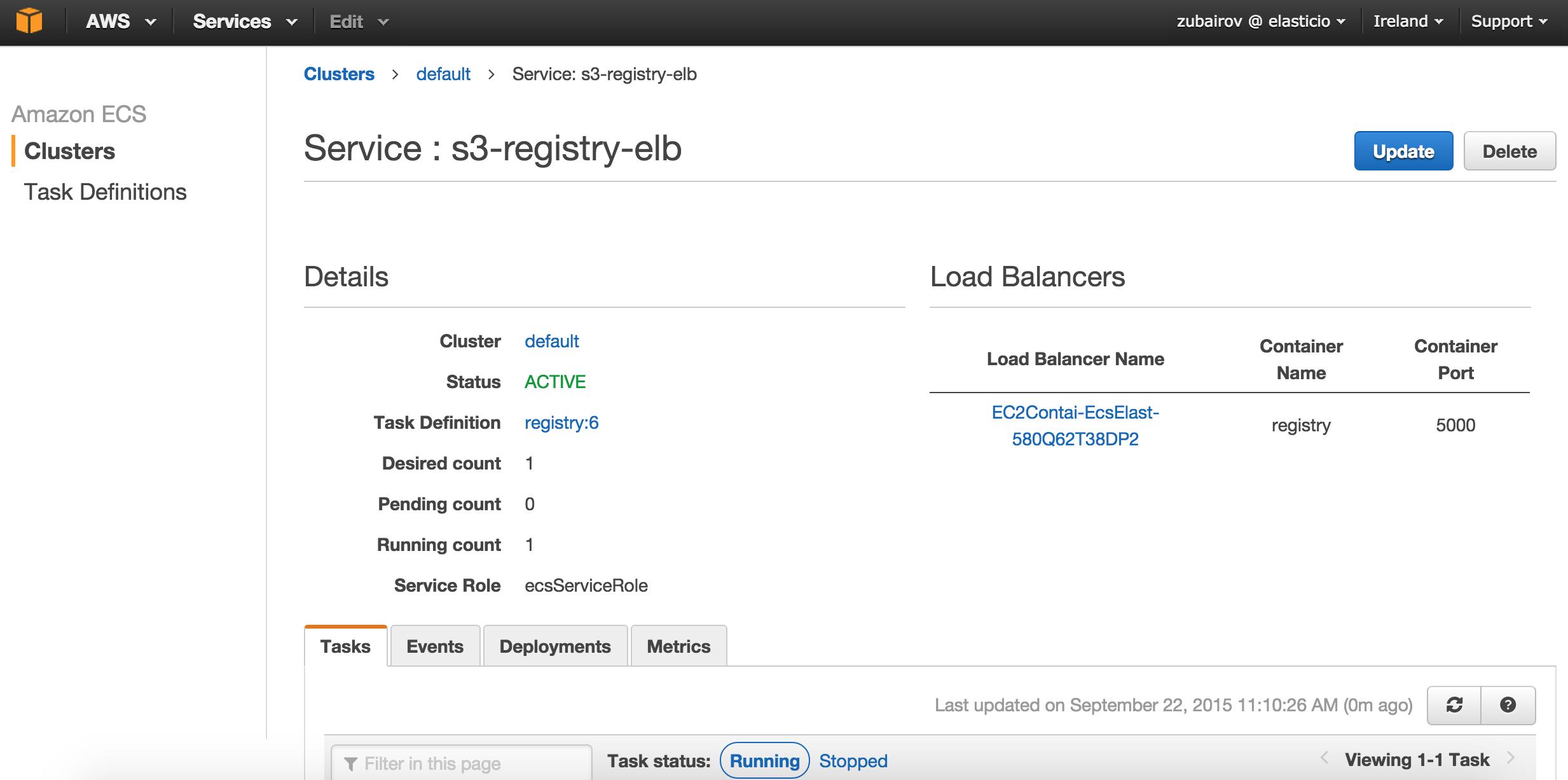The height and width of the screenshot is (780, 1568).
Task: Open the registry:6 task definition link
Action: pyautogui.click(x=561, y=423)
